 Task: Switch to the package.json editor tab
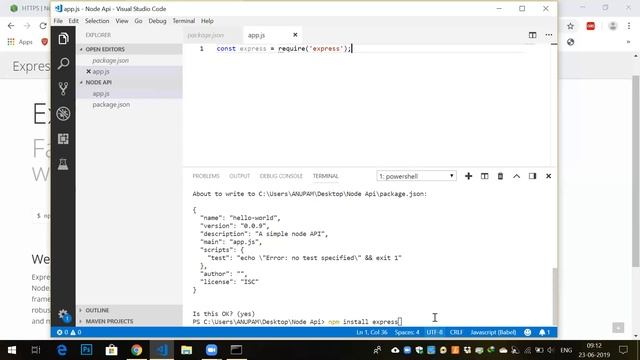coord(206,35)
